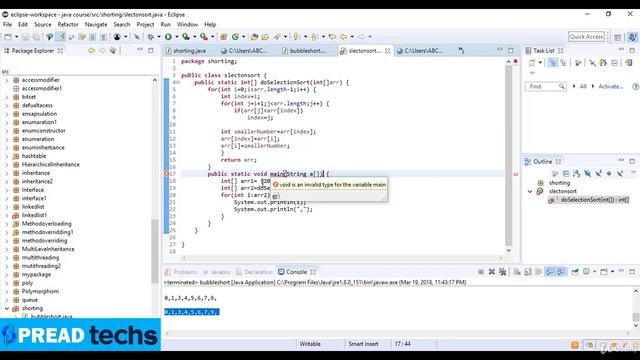Click Remove Launch X icon in Console
The height and width of the screenshot is (360, 640).
(x=492, y=272)
